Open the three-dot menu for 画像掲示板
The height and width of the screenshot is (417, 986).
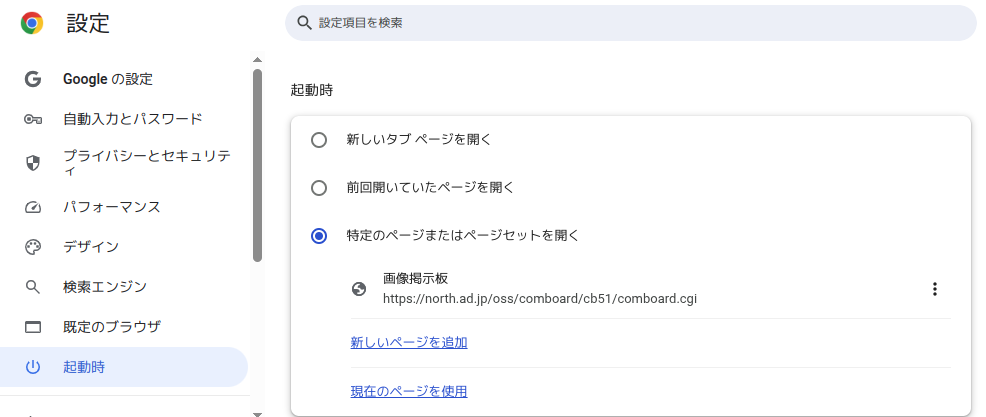click(x=935, y=289)
